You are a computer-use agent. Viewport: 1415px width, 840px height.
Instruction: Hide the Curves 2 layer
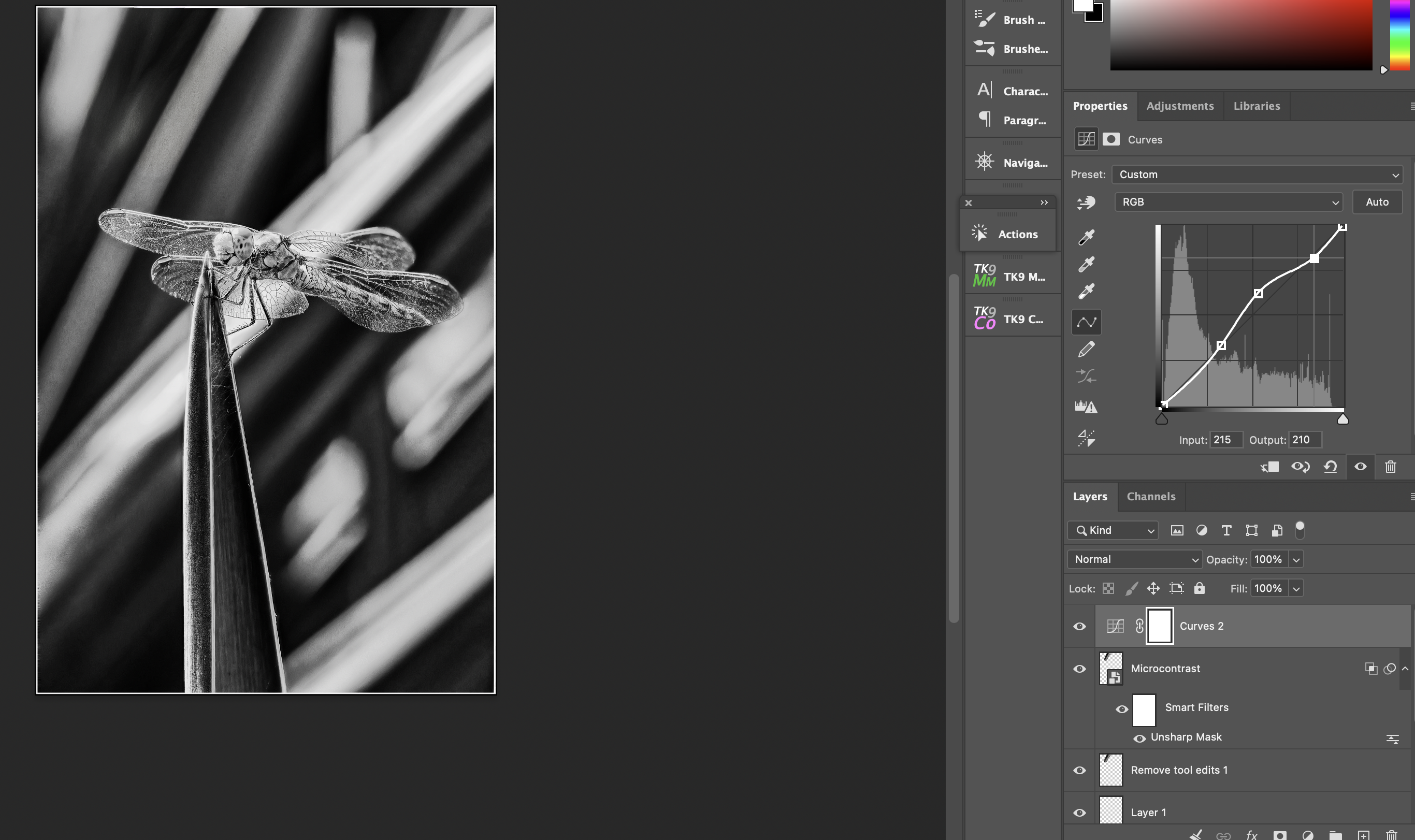[1079, 627]
